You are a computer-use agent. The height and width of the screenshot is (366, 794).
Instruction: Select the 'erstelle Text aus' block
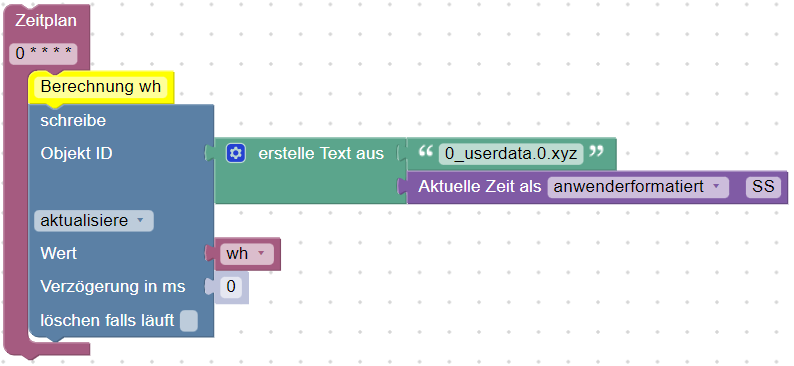point(321,153)
